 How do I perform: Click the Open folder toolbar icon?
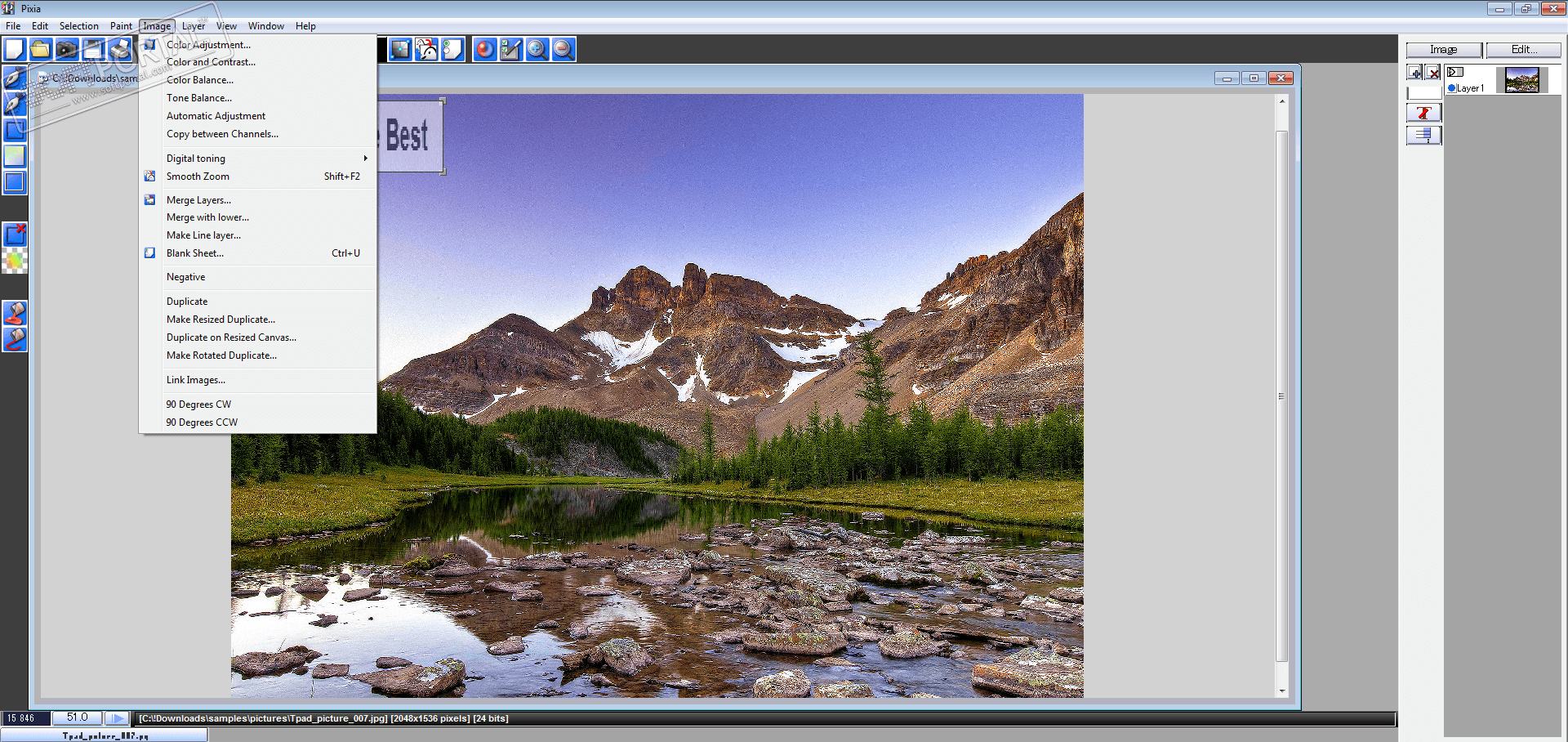click(41, 49)
